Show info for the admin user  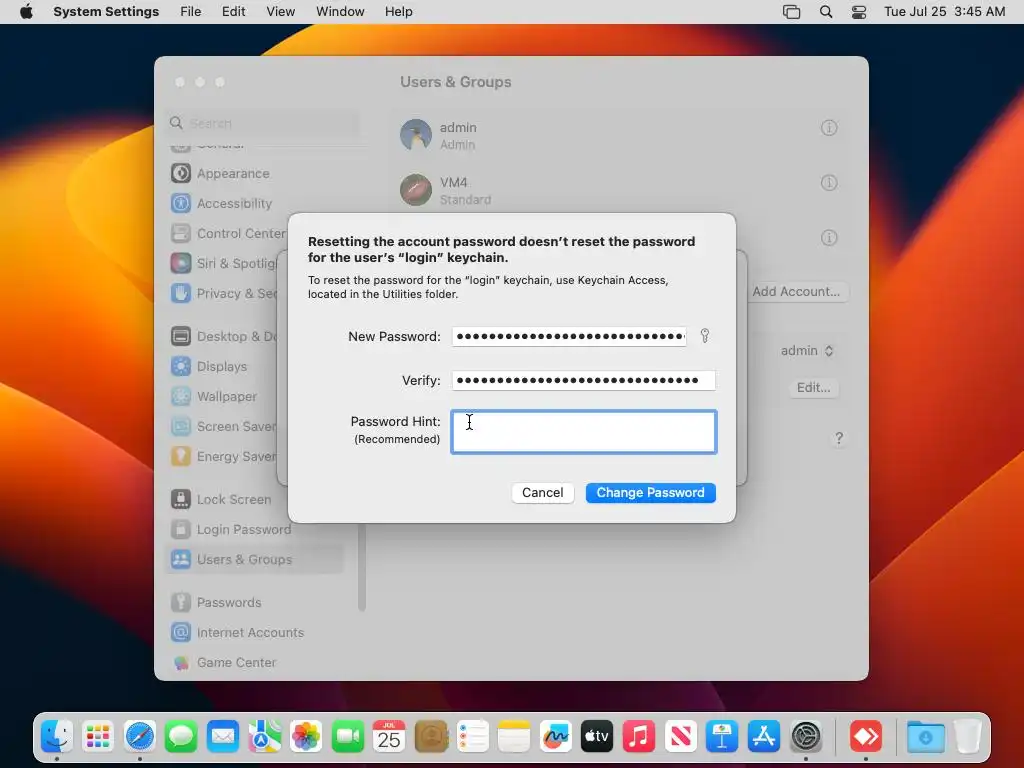click(829, 128)
